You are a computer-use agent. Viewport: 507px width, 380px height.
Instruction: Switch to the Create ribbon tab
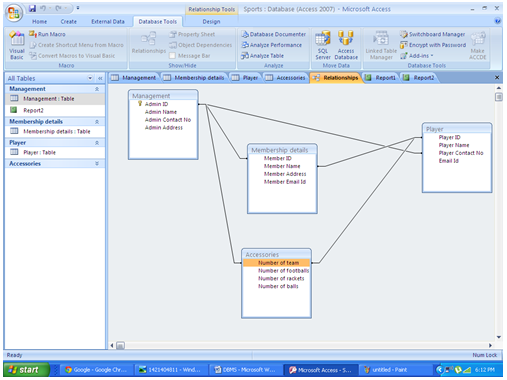click(x=69, y=22)
